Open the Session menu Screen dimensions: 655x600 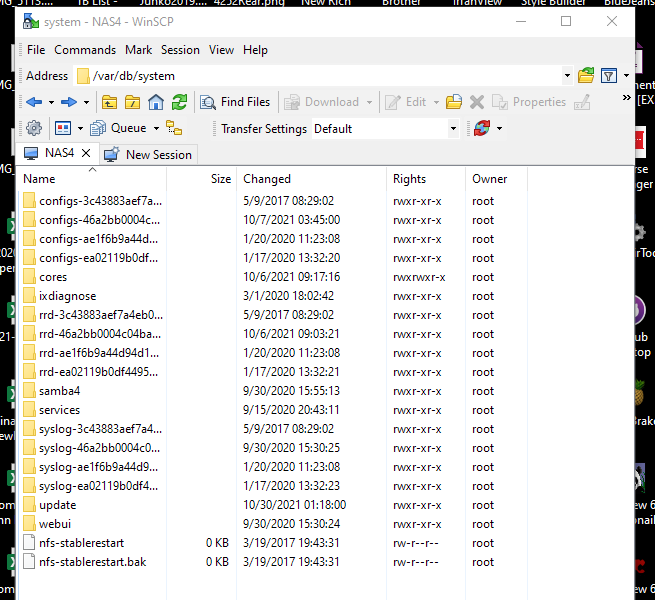pyautogui.click(x=180, y=50)
